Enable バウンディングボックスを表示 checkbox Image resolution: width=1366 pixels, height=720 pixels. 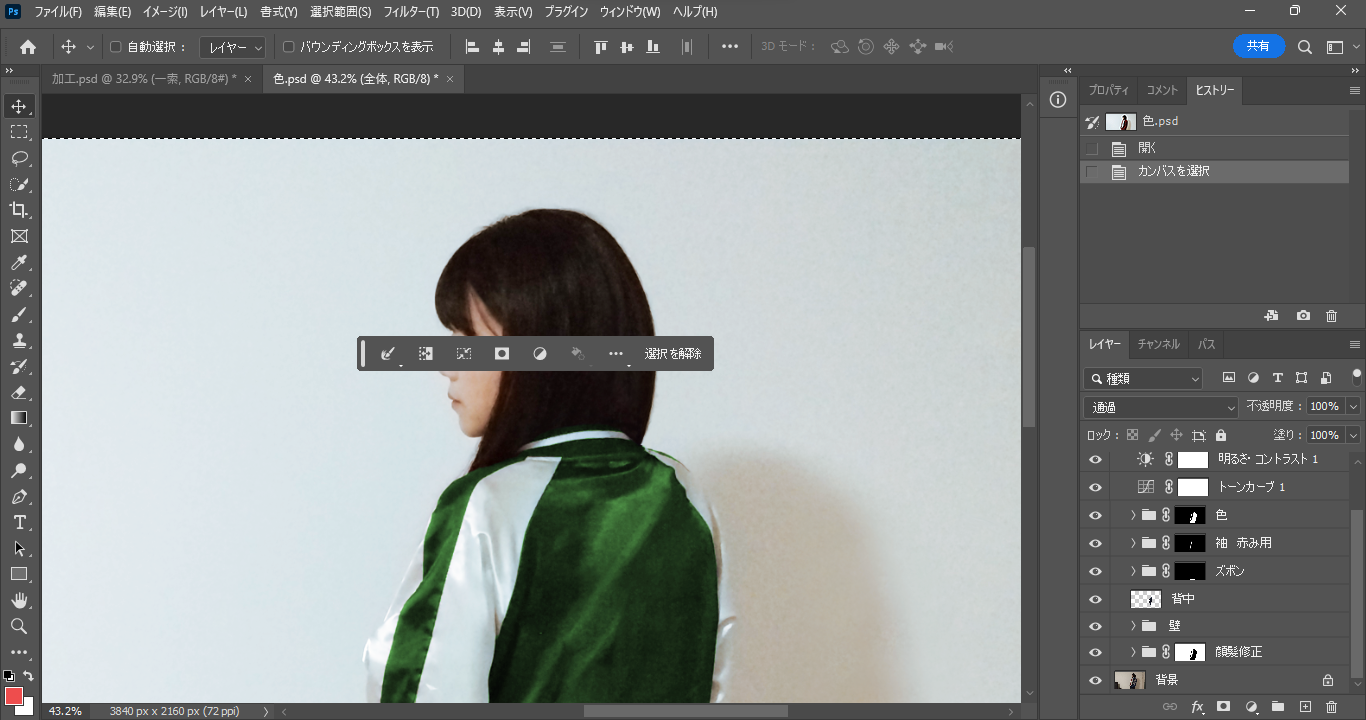289,47
